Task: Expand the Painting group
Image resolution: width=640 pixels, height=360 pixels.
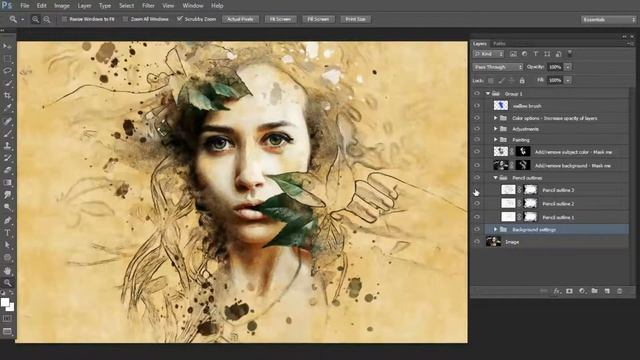Action: [x=496, y=140]
